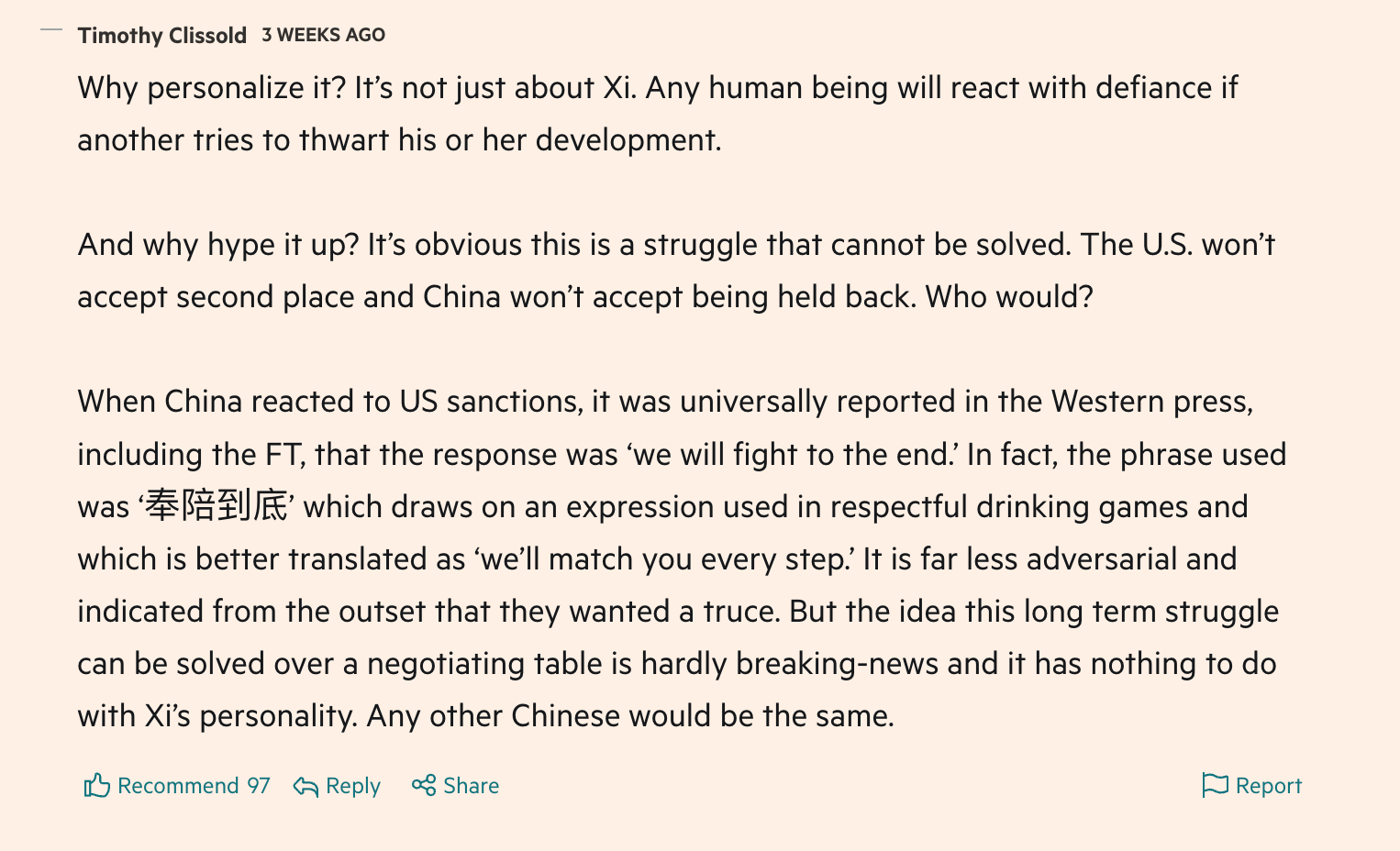
Task: Open Timothy Clissold's profile name
Action: pos(161,35)
